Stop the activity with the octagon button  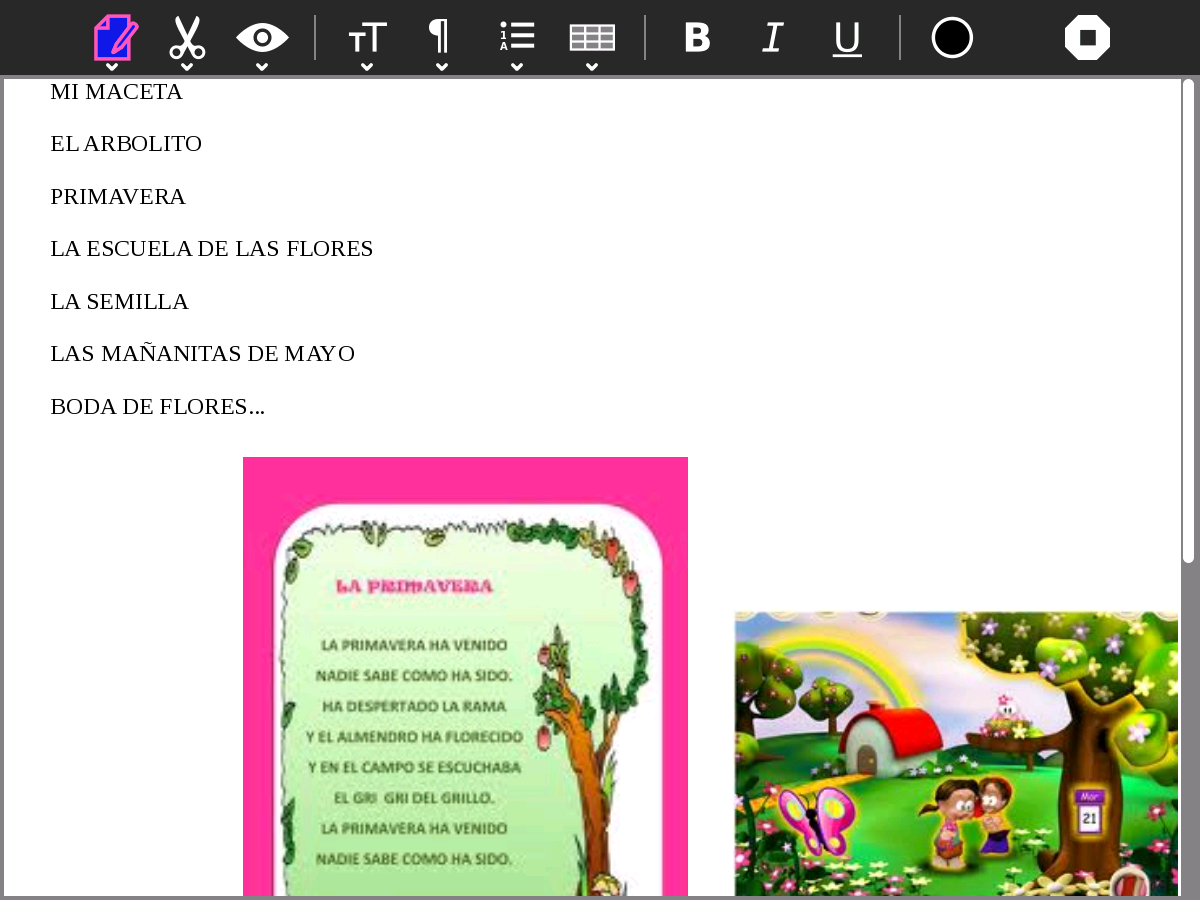click(1087, 38)
